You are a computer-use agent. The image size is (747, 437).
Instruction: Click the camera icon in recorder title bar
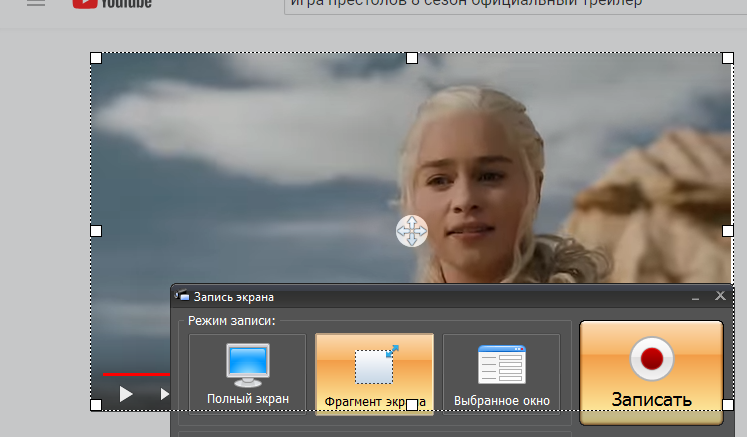tap(182, 296)
